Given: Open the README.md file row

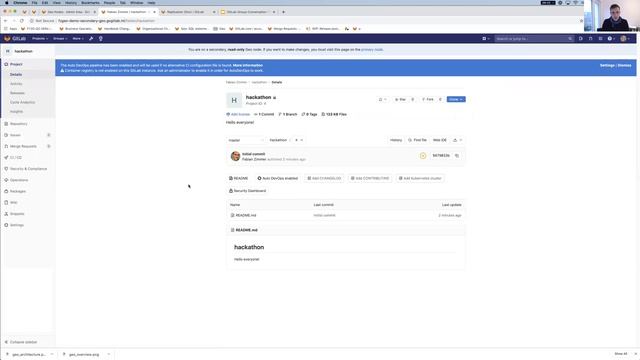Looking at the screenshot, I should click(346, 215).
